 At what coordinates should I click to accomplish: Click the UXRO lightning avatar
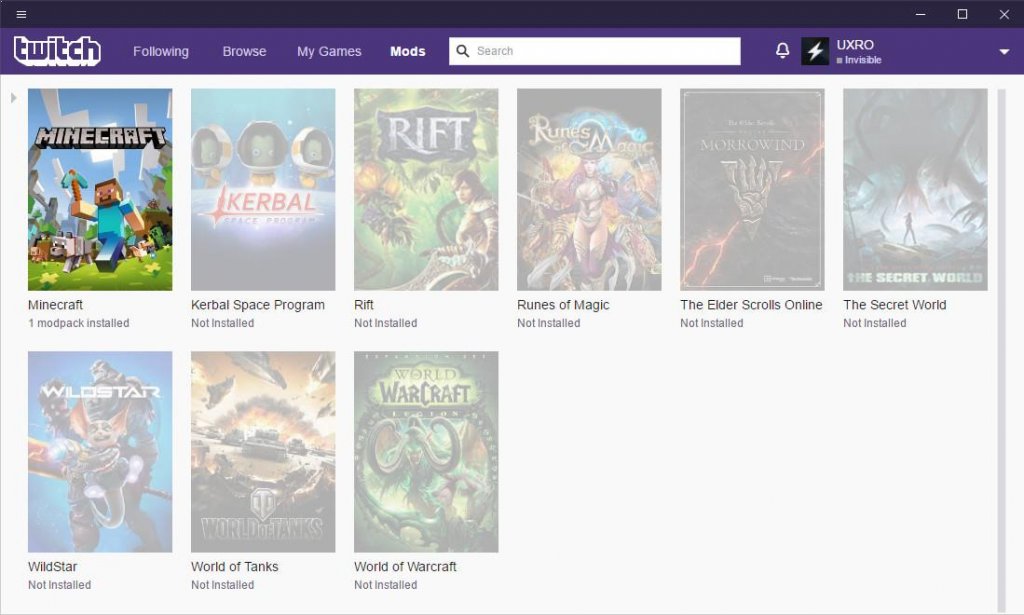[x=815, y=51]
